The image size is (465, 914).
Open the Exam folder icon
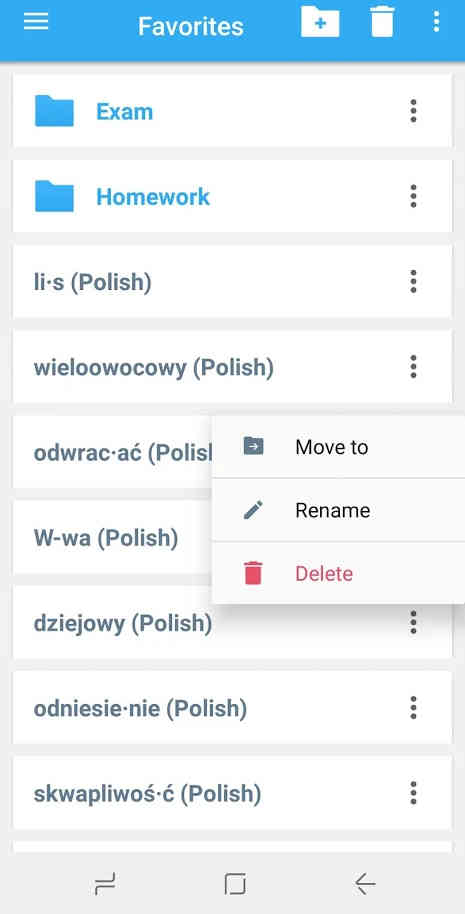[x=54, y=111]
